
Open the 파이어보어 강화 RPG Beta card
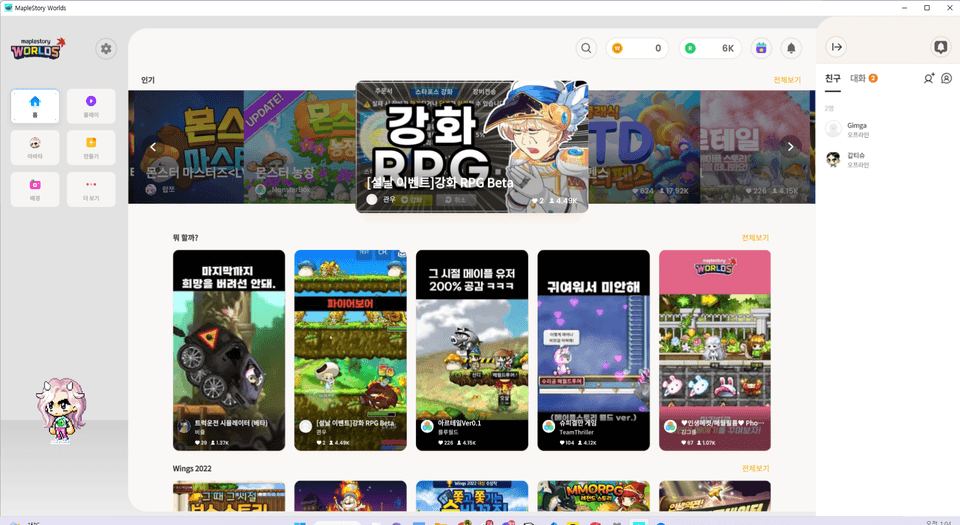350,350
